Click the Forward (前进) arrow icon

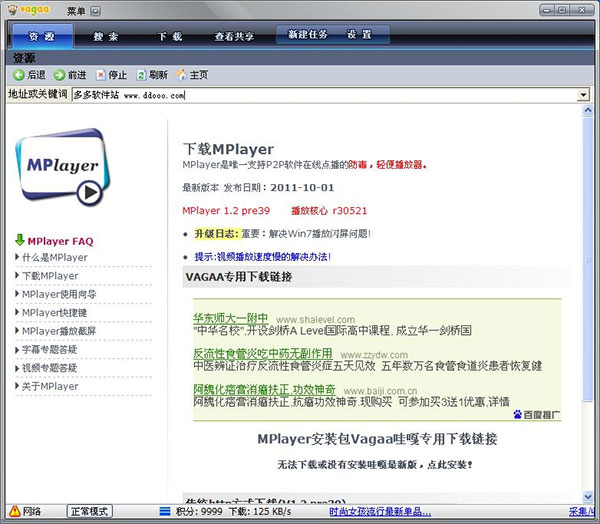coord(59,75)
